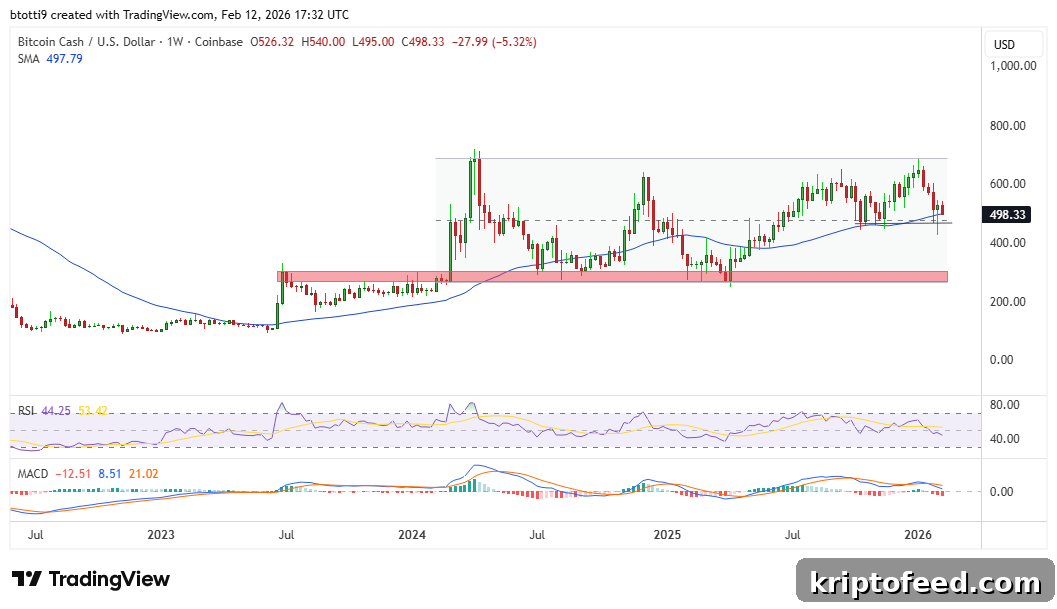Image resolution: width=1057 pixels, height=609 pixels.
Task: Click the RSI 80.00 scale label
Action: tap(1004, 405)
